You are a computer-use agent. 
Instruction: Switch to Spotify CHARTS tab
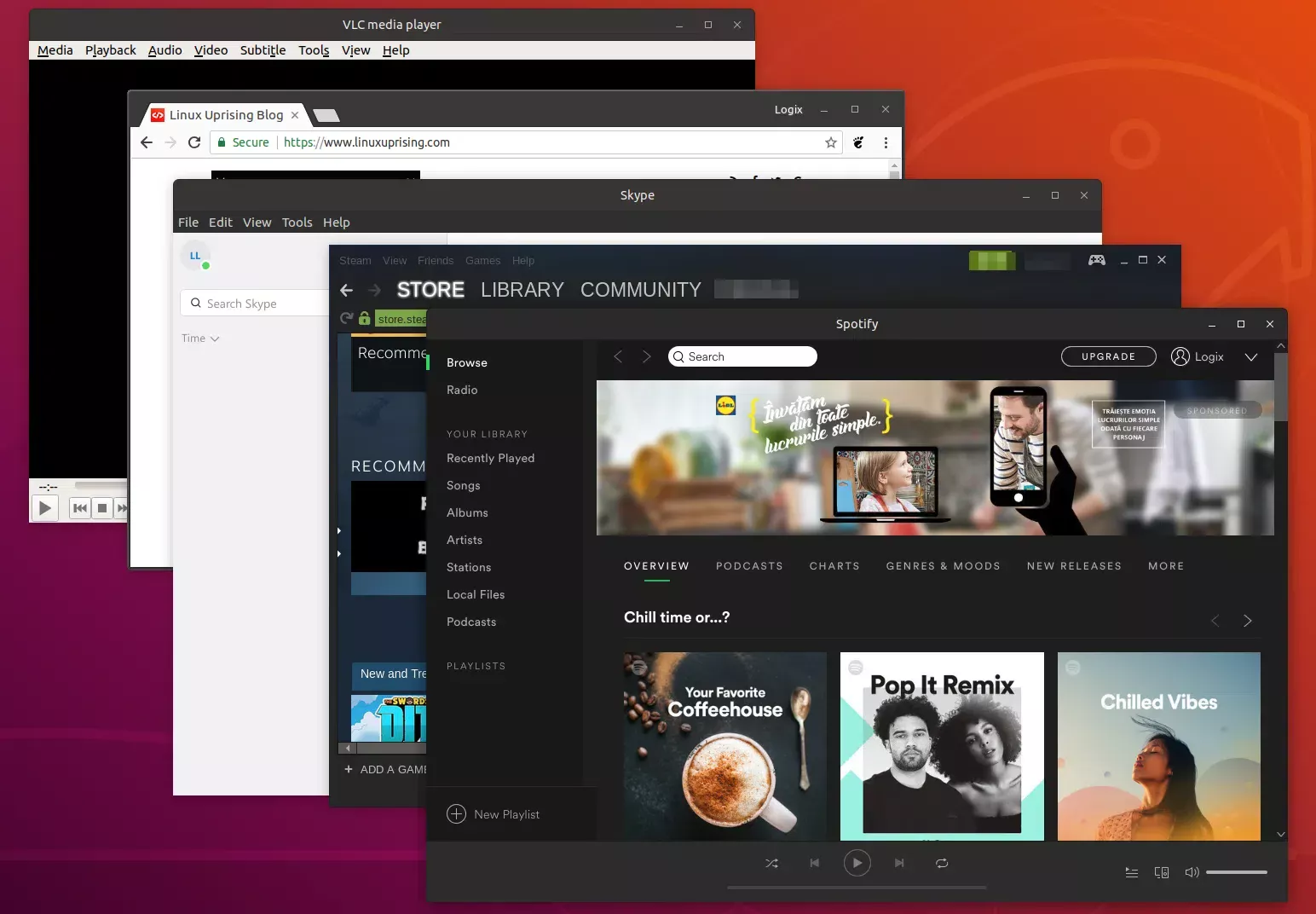[834, 566]
